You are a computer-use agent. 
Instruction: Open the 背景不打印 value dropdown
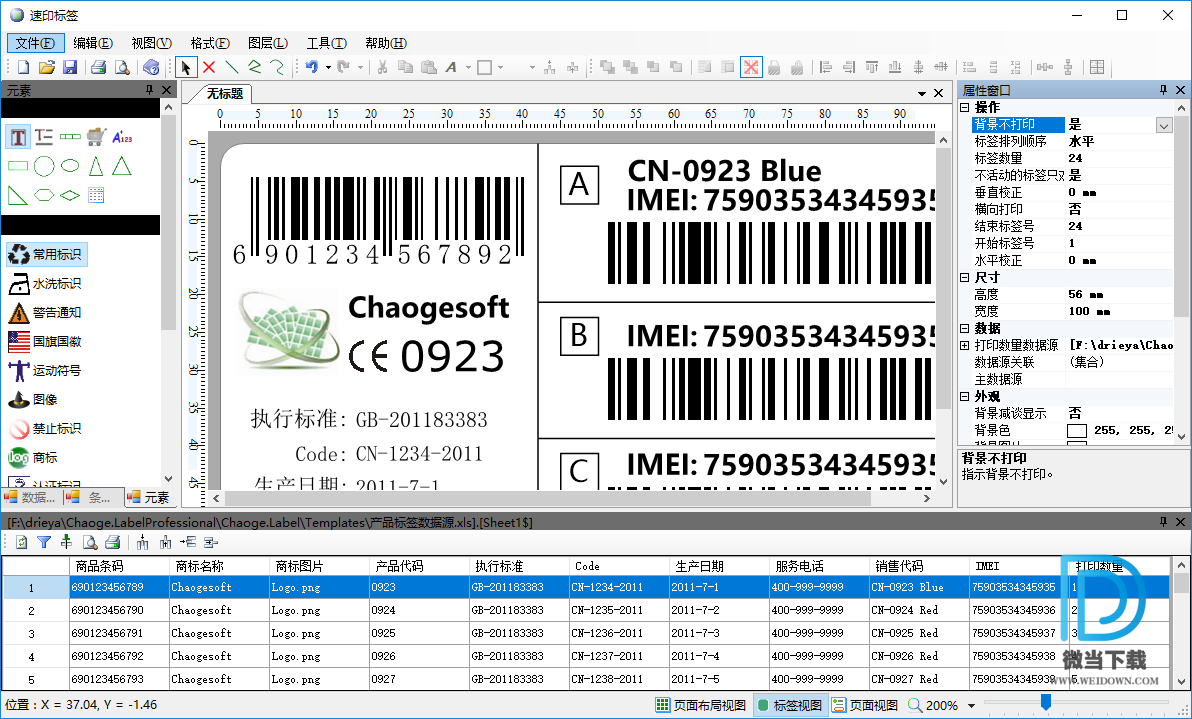tap(1164, 125)
